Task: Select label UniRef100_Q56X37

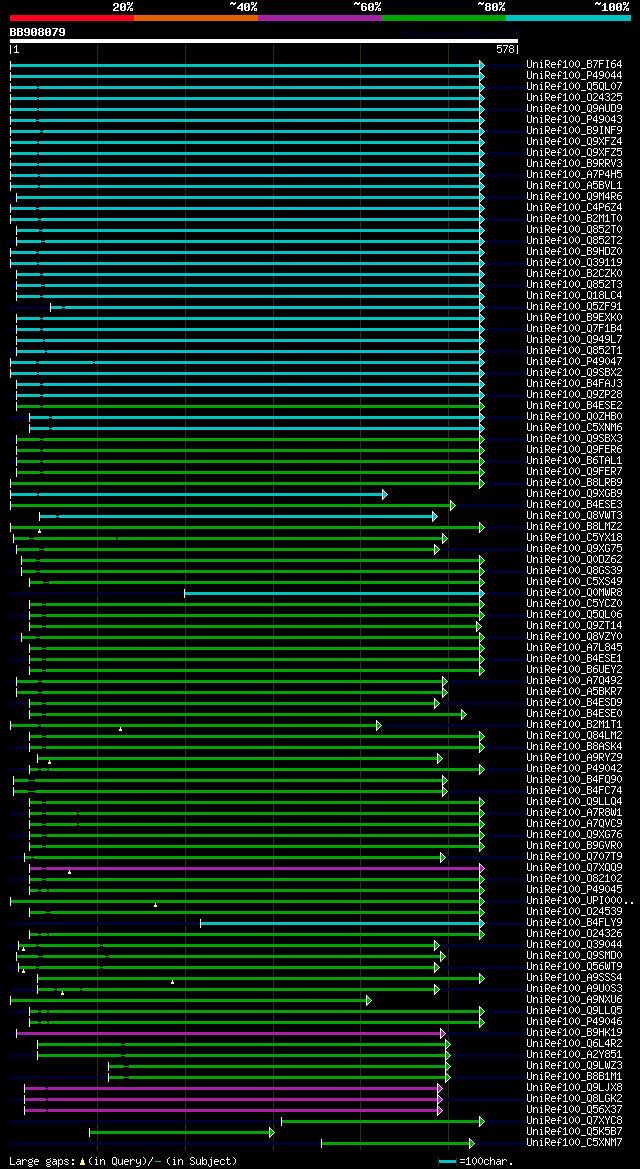Action: [574, 1109]
